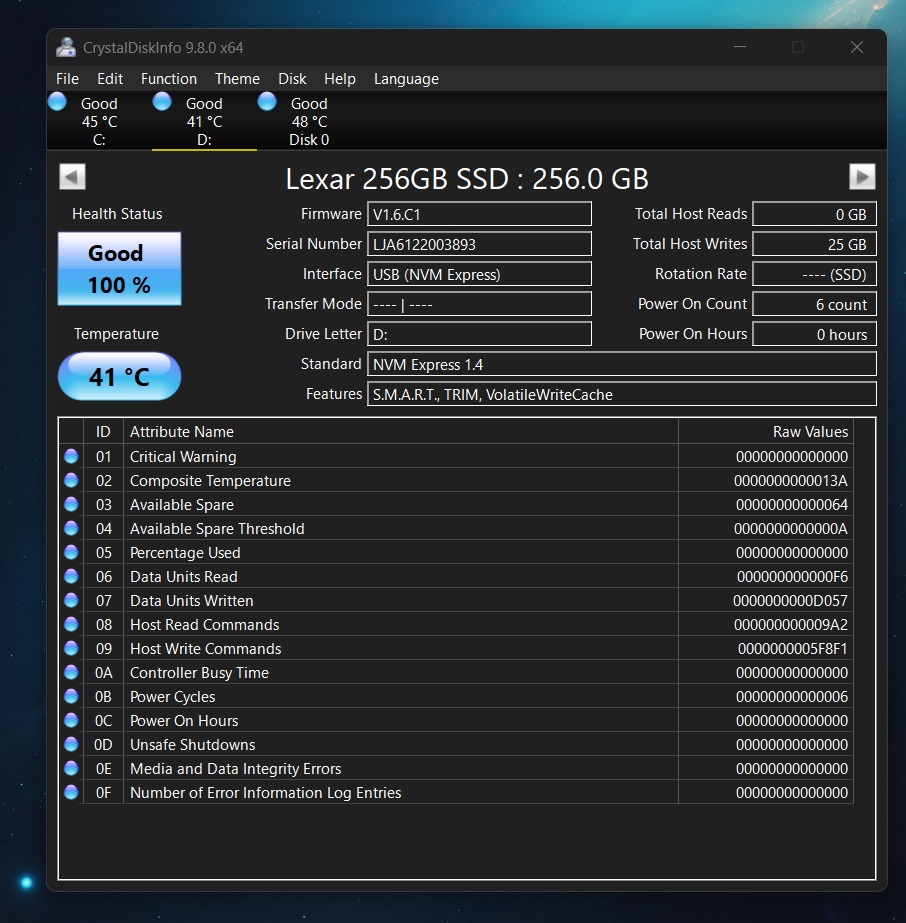Click status dot of Media and Data Integrity Errors
The width and height of the screenshot is (906, 923).
pyautogui.click(x=71, y=768)
